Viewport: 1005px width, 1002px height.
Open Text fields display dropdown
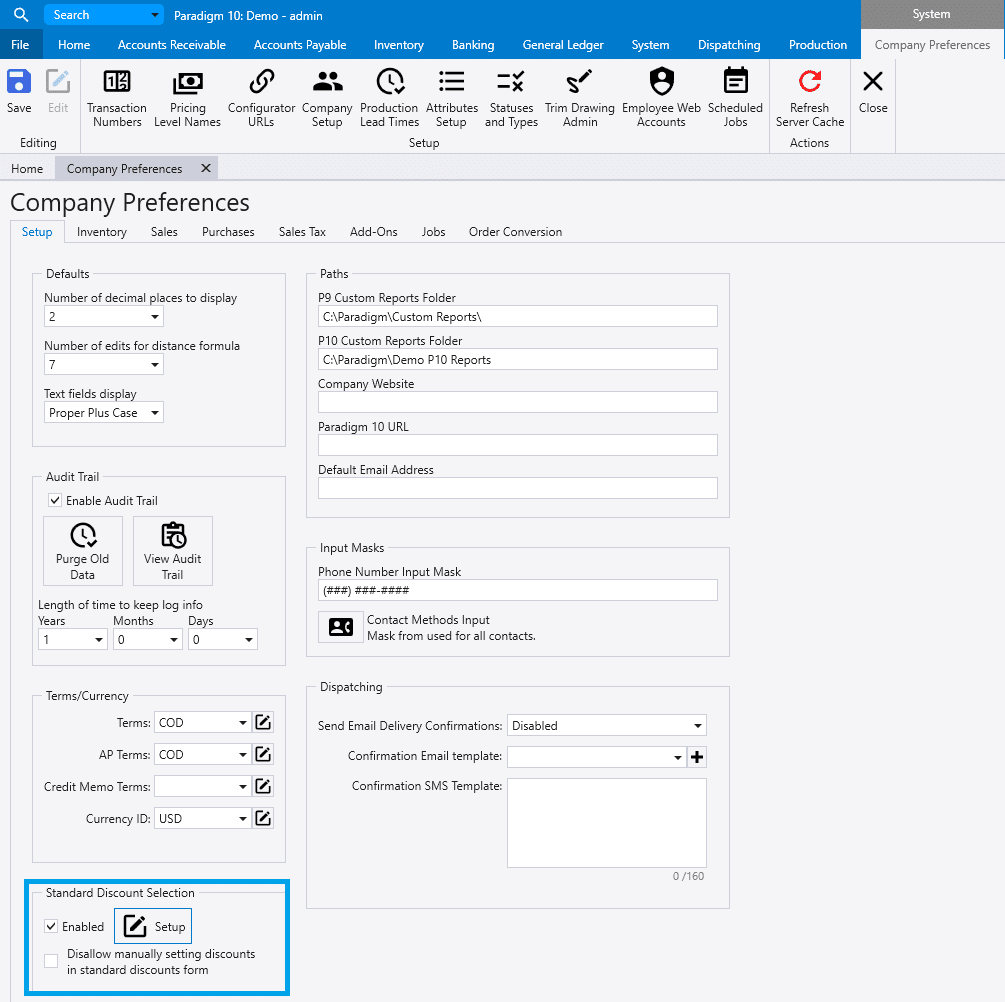154,413
